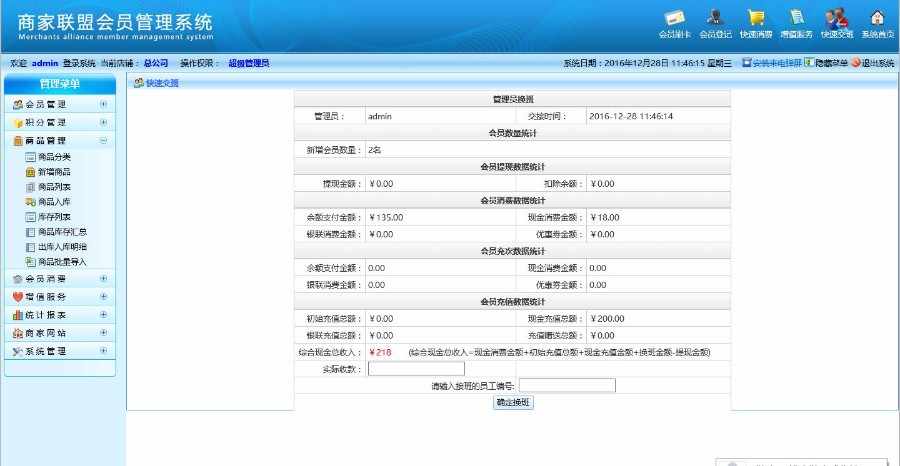Open 商品批量导入 menu item
Viewport: 900px width, 466px height.
[63, 262]
